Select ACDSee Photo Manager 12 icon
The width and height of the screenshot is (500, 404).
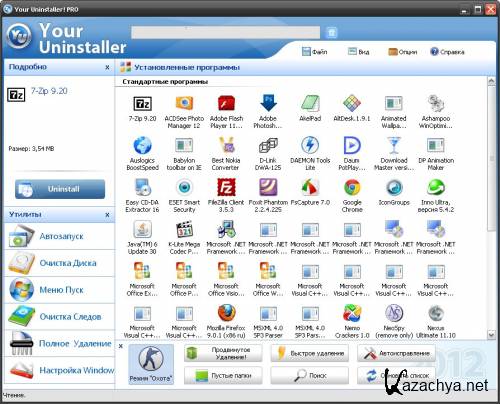pyautogui.click(x=184, y=103)
